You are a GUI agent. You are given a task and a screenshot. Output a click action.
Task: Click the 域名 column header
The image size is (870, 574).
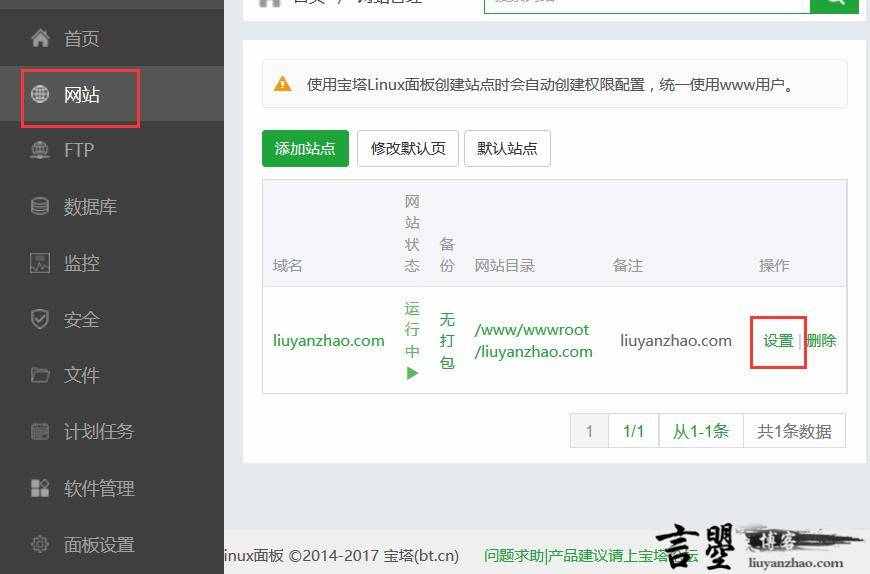tap(287, 266)
